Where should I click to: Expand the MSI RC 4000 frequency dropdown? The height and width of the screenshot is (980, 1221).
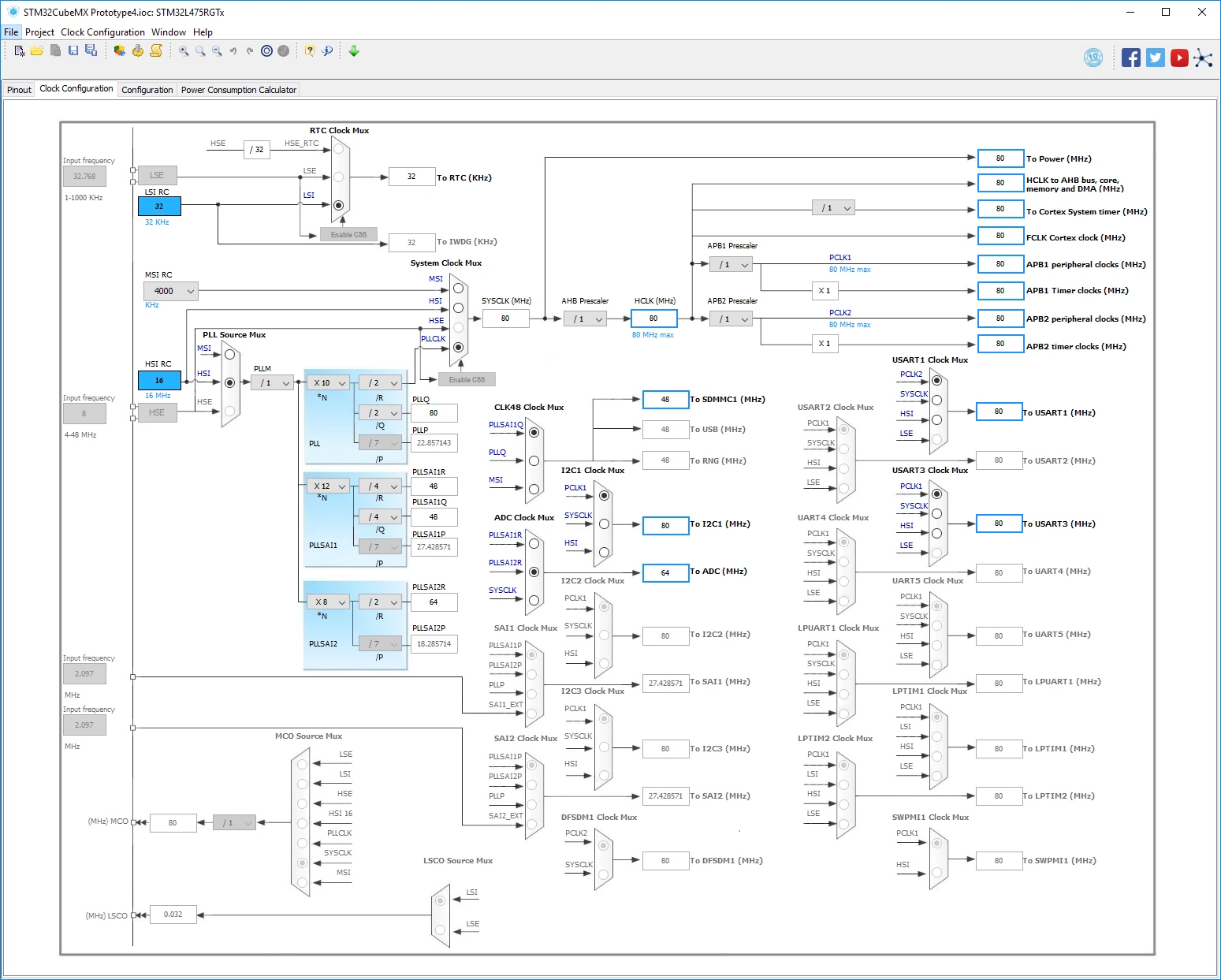click(171, 291)
